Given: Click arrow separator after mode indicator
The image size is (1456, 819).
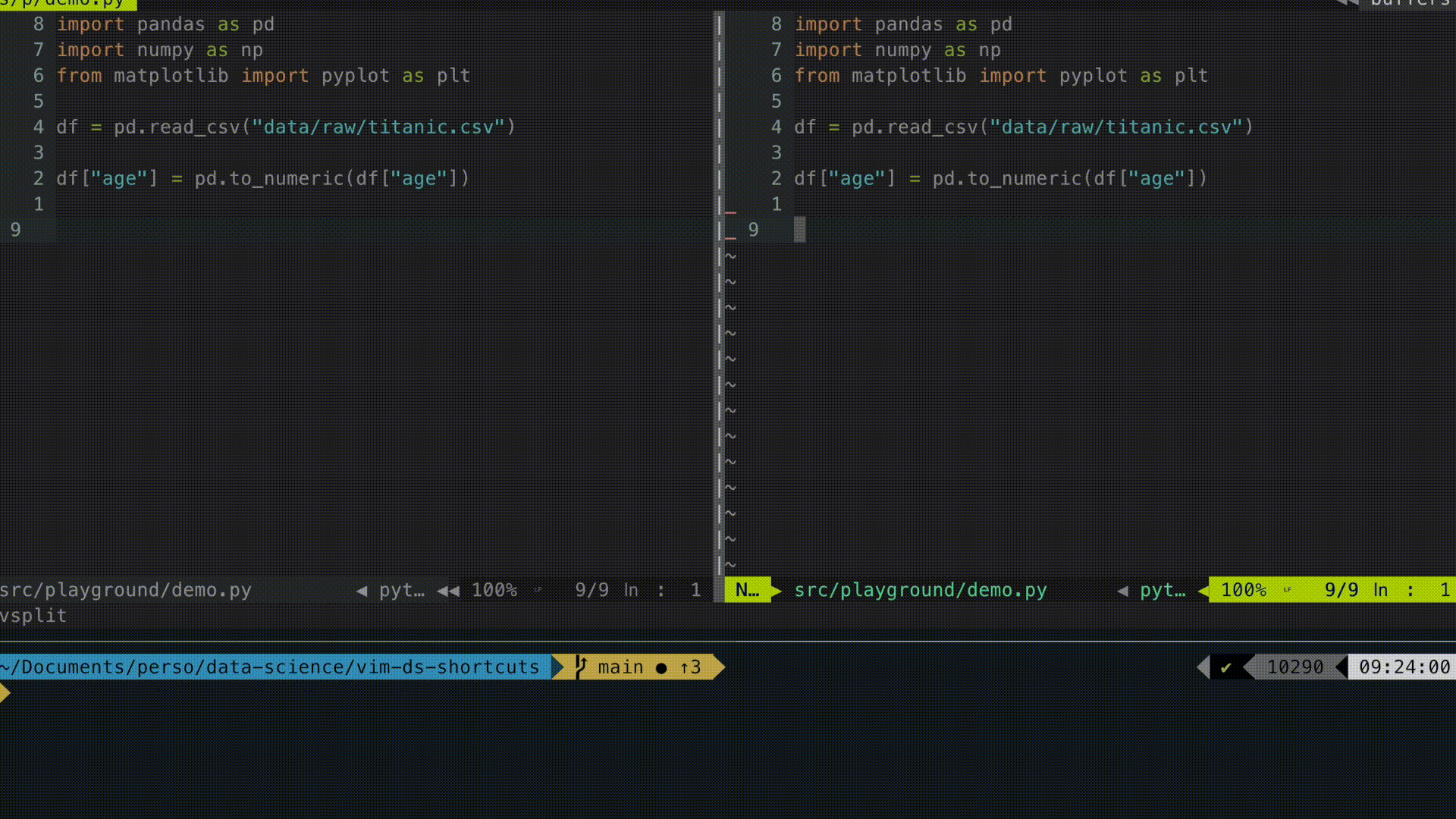Looking at the screenshot, I should coord(777,590).
